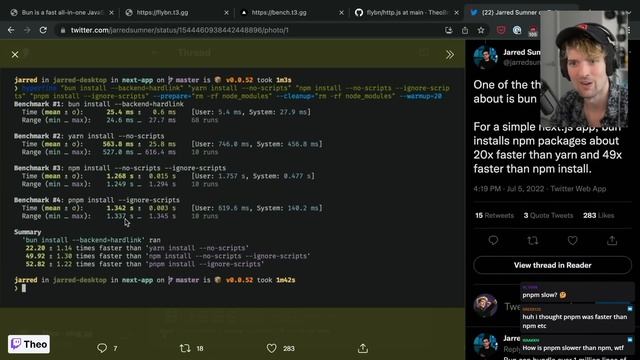Click the terminal benchmark screenshot image
Viewport: 640px width, 360px height.
pyautogui.click(x=232, y=187)
